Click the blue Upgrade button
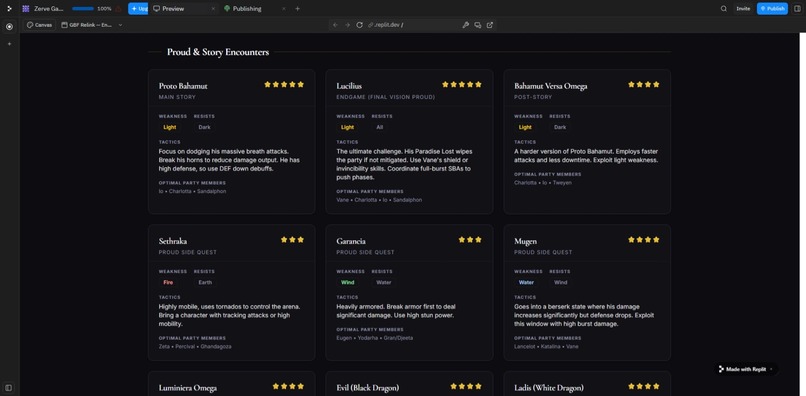Screen dimensions: 806x396 pyautogui.click(x=138, y=9)
